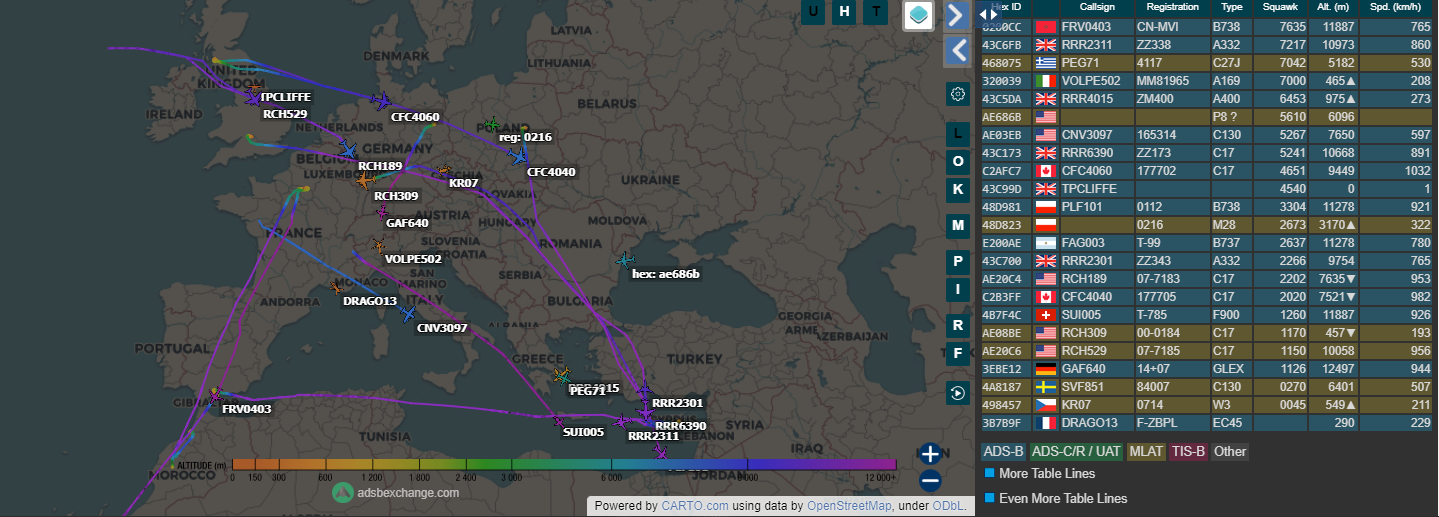
Task: Zoom in with the plus button
Action: point(930,455)
